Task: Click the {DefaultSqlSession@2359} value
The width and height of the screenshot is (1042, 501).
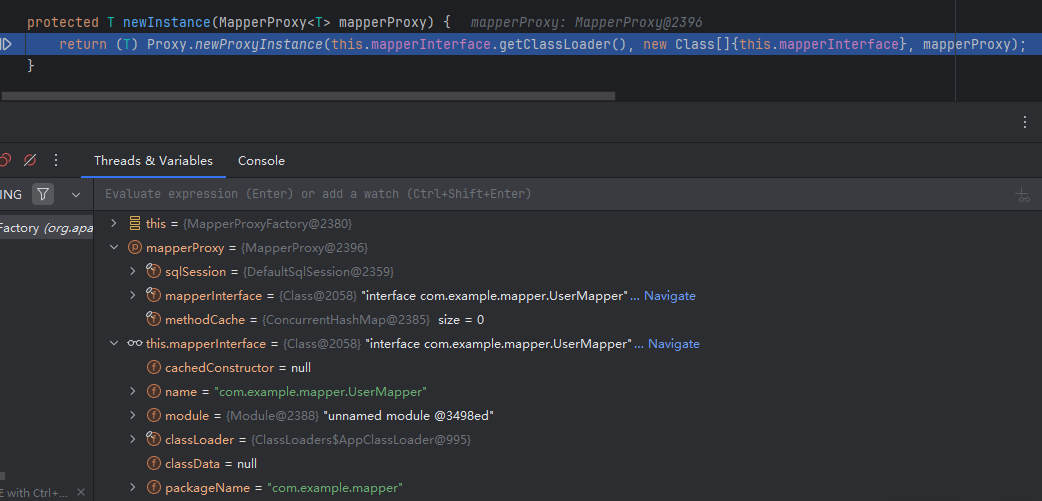Action: (318, 272)
